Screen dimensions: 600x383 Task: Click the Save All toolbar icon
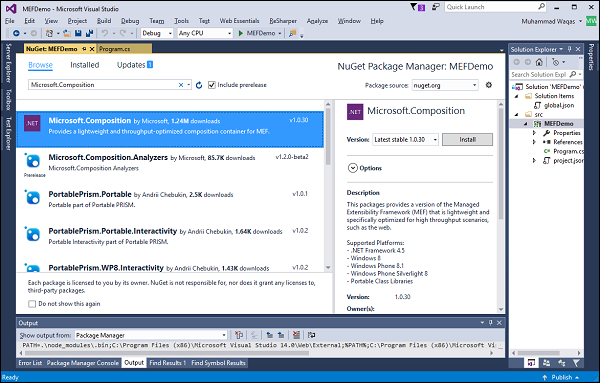pos(89,33)
